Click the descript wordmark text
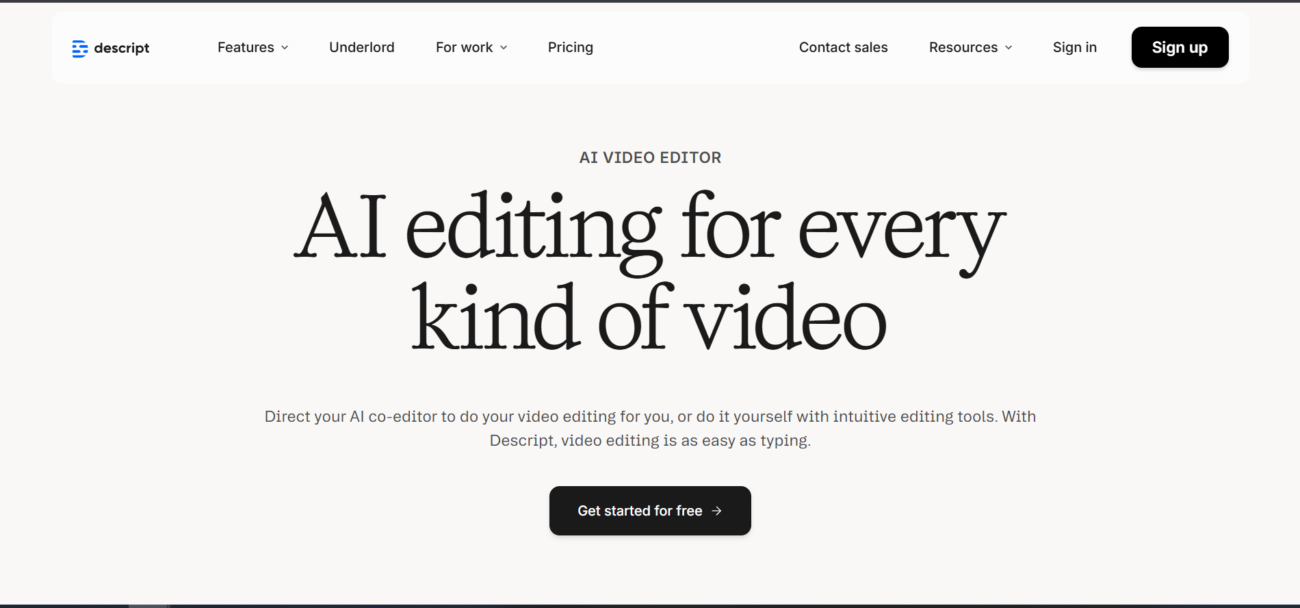 [122, 48]
